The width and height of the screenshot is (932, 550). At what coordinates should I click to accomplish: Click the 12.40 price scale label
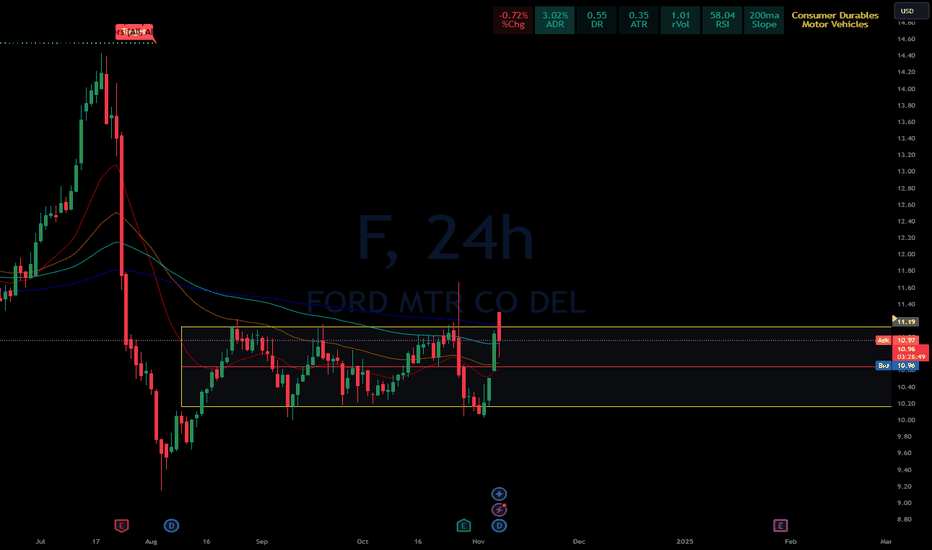coord(906,221)
